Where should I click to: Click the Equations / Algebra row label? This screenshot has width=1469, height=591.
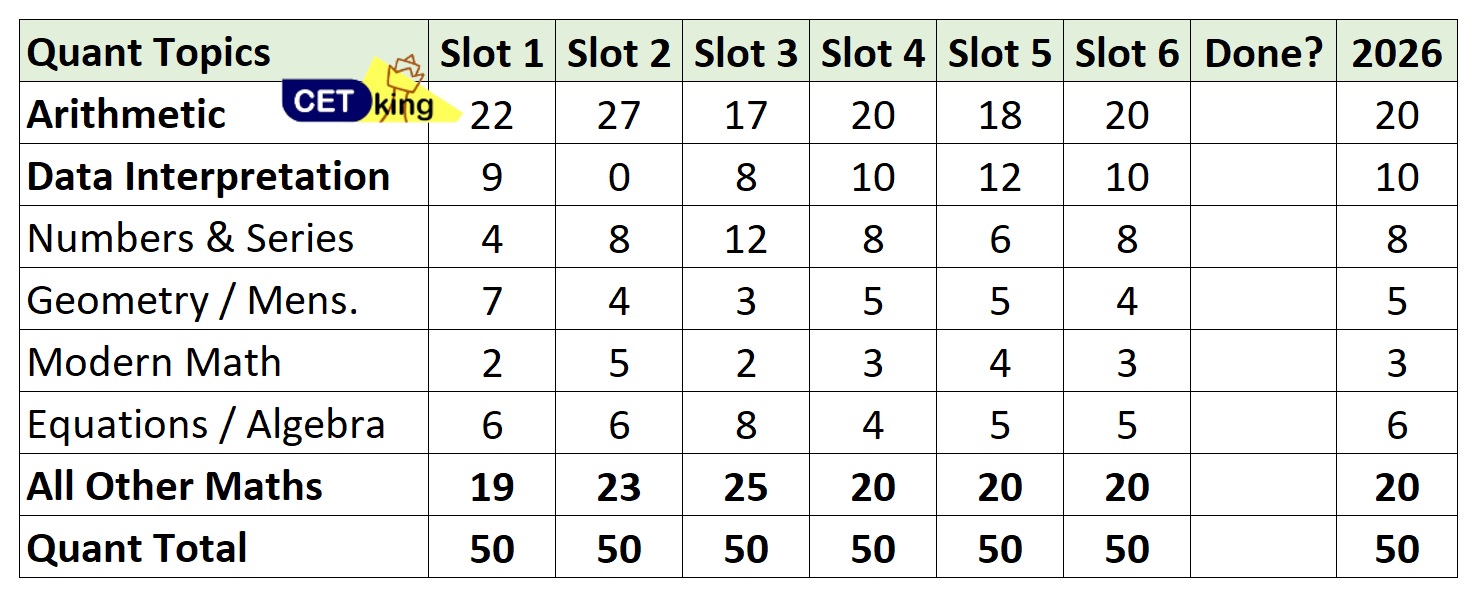coord(205,424)
